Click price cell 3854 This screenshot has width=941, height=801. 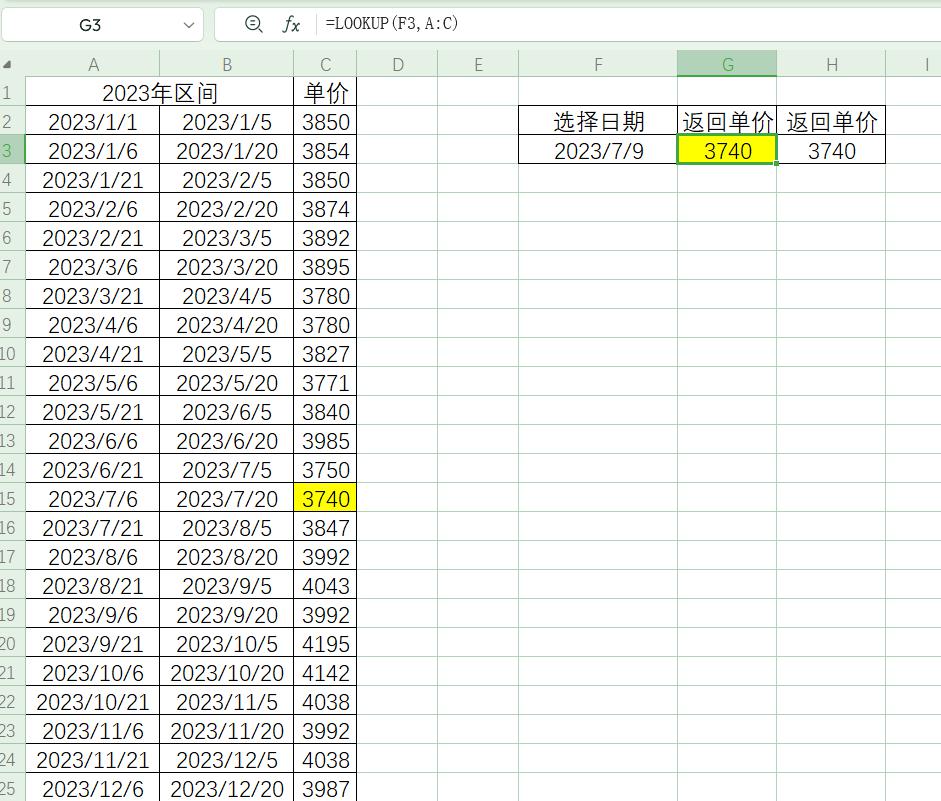coord(325,150)
